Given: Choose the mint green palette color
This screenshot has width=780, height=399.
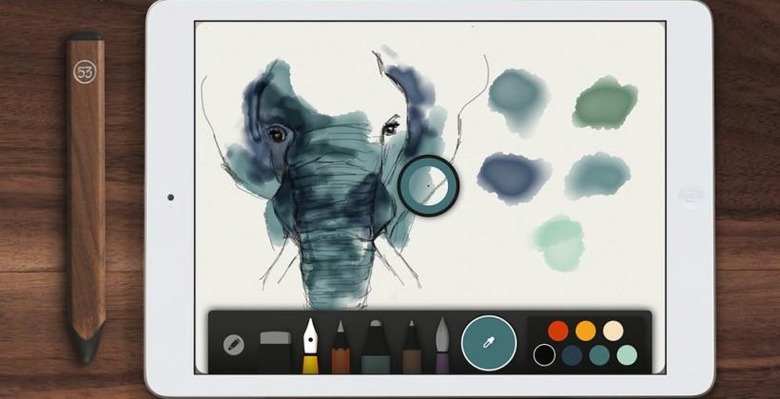Looking at the screenshot, I should pyautogui.click(x=627, y=355).
